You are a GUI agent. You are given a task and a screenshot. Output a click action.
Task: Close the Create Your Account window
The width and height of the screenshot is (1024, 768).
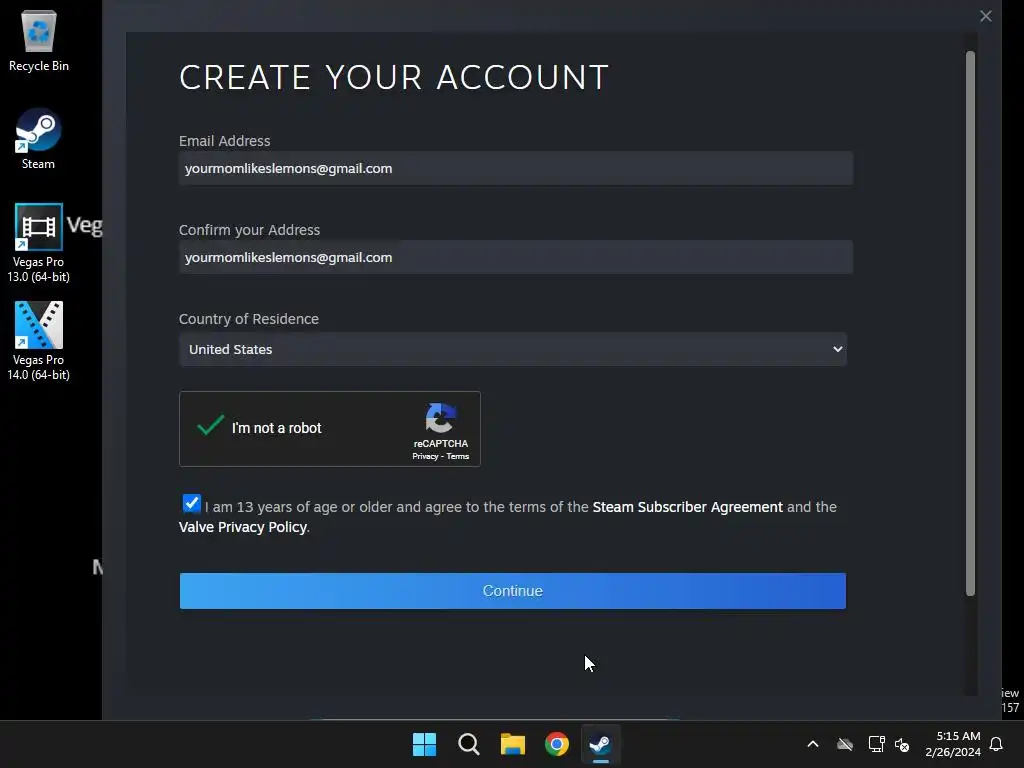coord(985,16)
